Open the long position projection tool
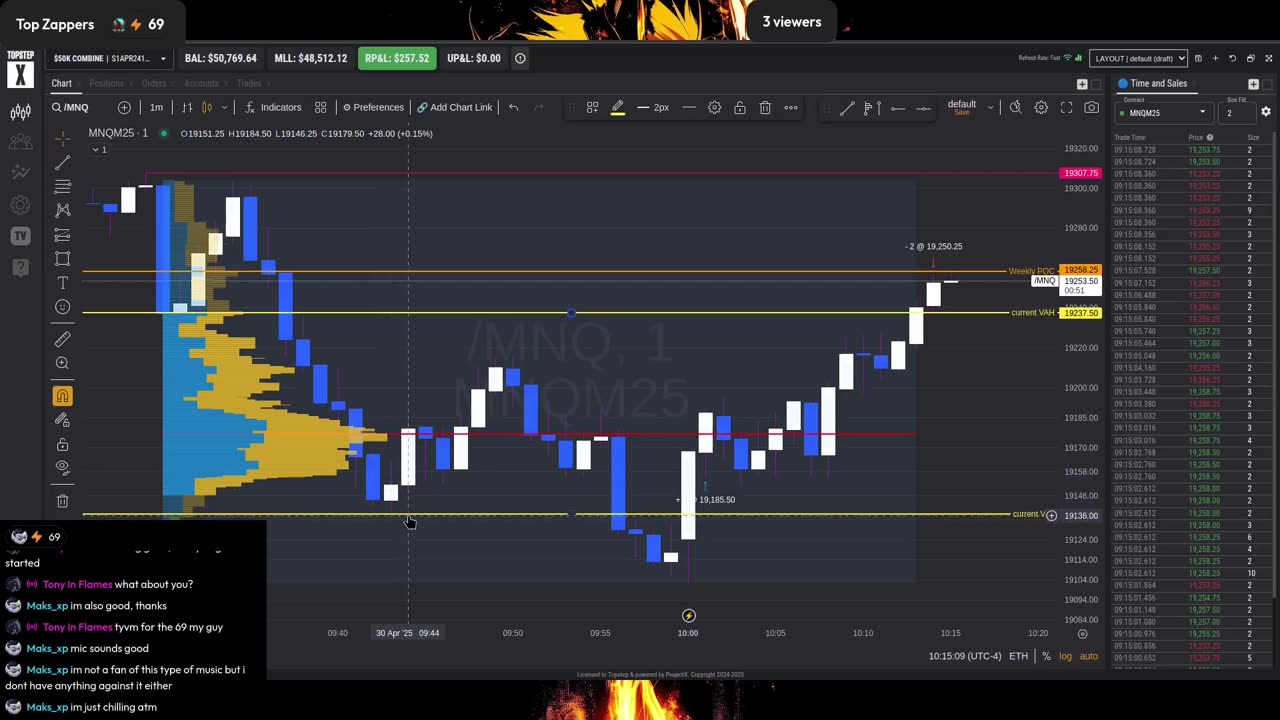This screenshot has height=720, width=1280. [62, 234]
